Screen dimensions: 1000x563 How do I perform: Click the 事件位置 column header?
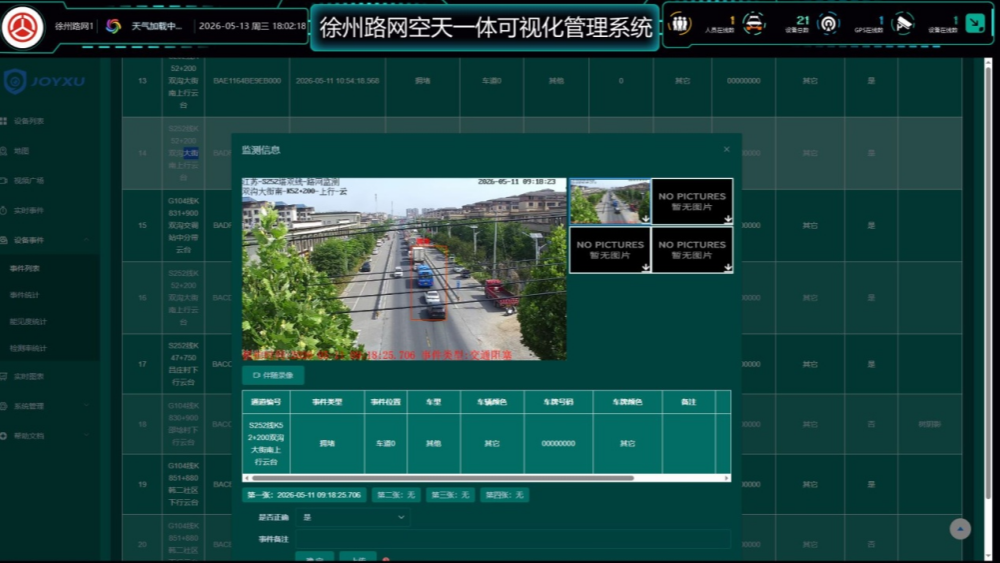[386, 402]
